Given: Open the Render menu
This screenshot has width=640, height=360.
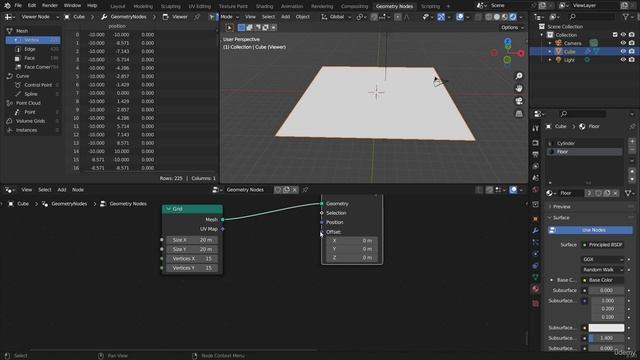Looking at the screenshot, I should (x=50, y=5).
